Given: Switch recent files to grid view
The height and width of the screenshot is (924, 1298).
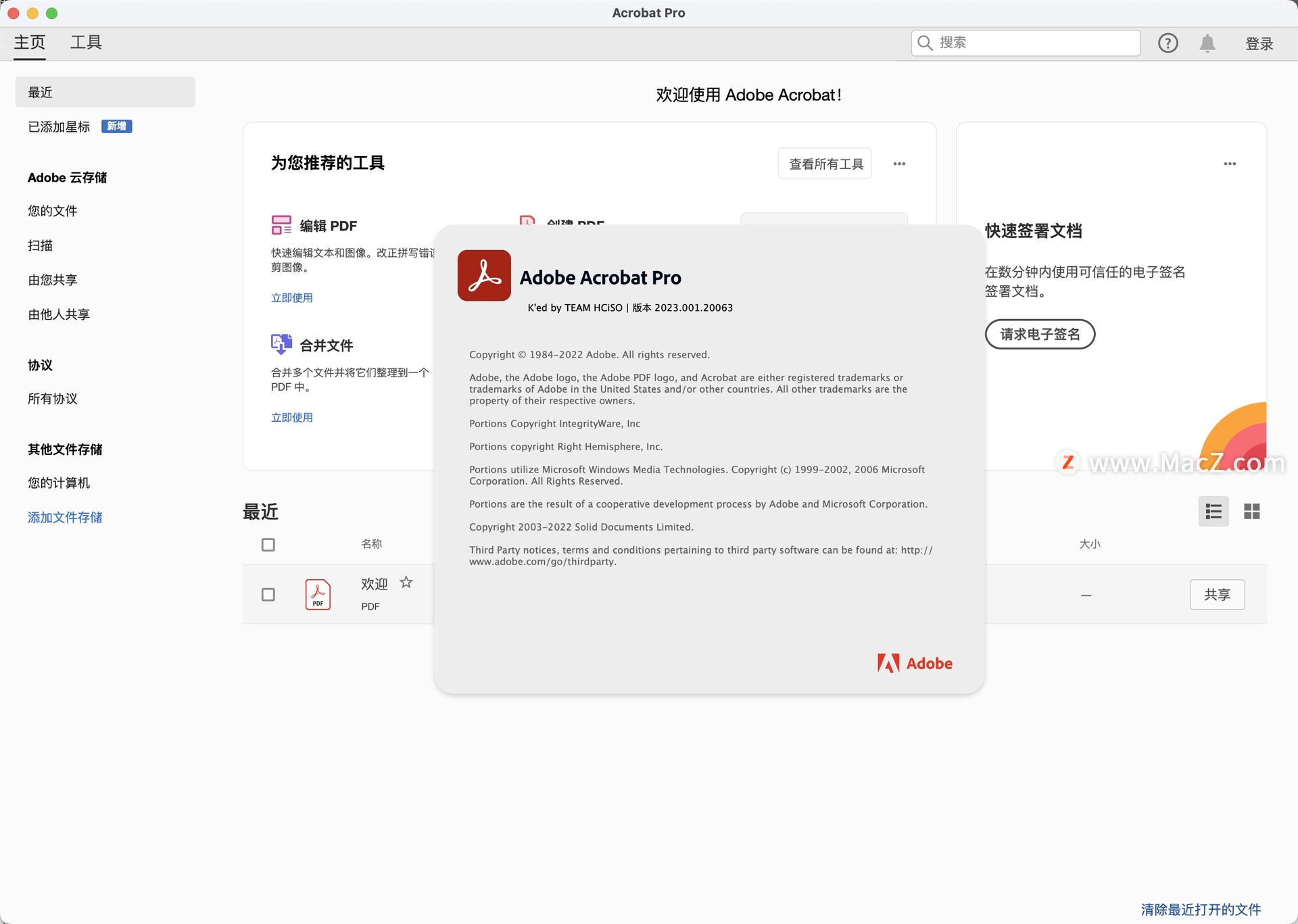Looking at the screenshot, I should (1252, 512).
